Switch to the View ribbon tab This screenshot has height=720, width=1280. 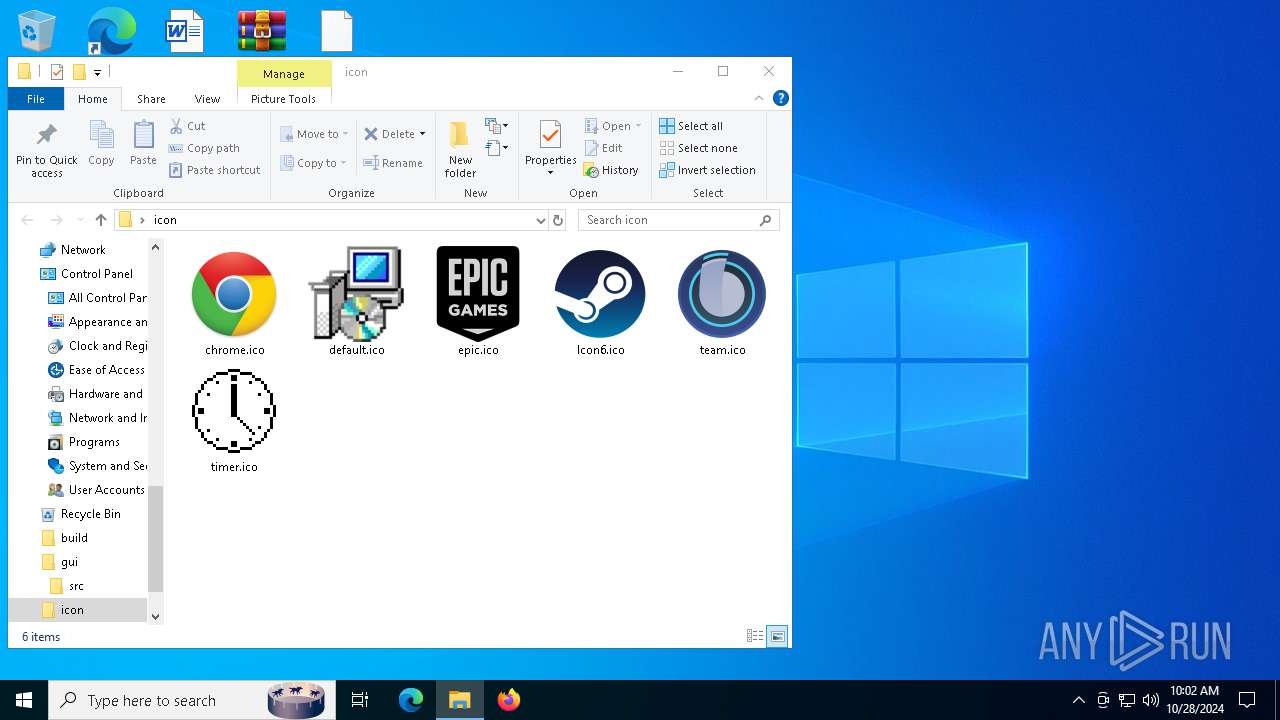coord(207,99)
